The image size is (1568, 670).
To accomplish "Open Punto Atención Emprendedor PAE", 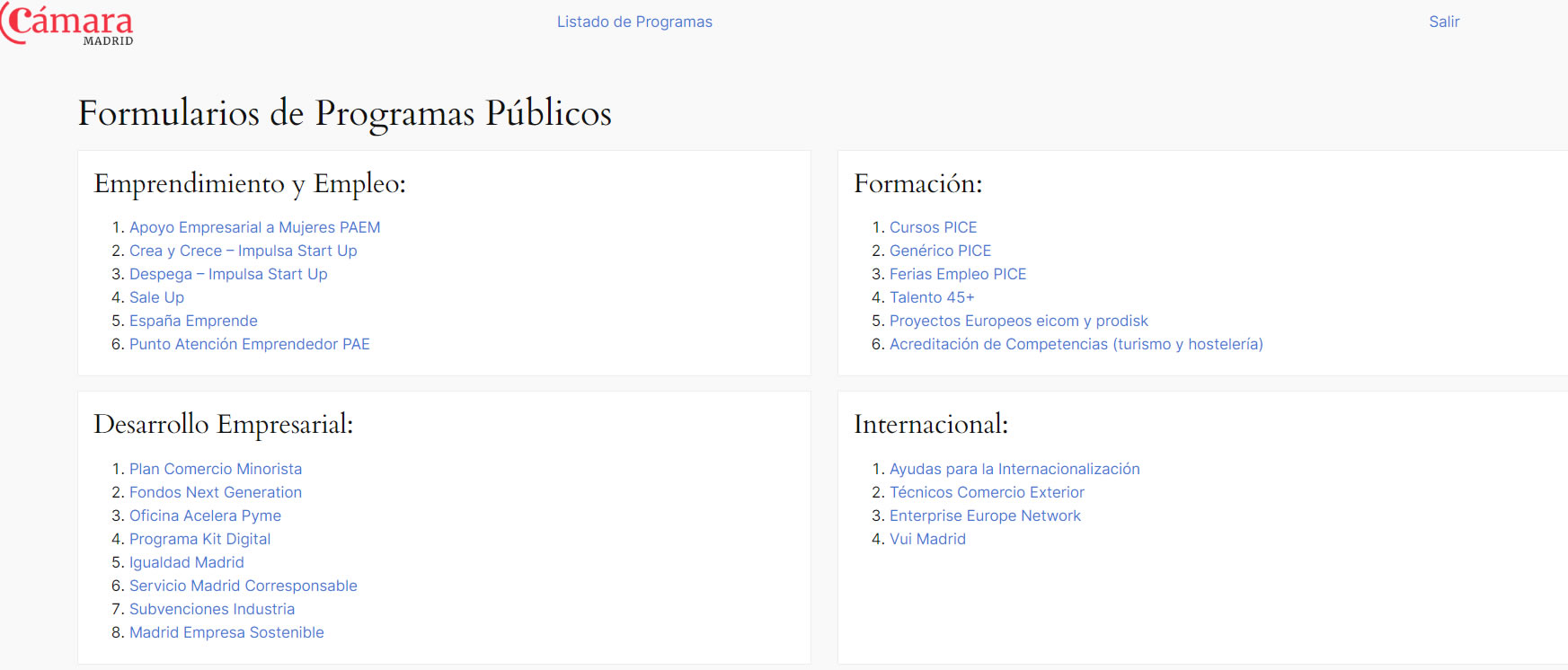I will (x=250, y=344).
